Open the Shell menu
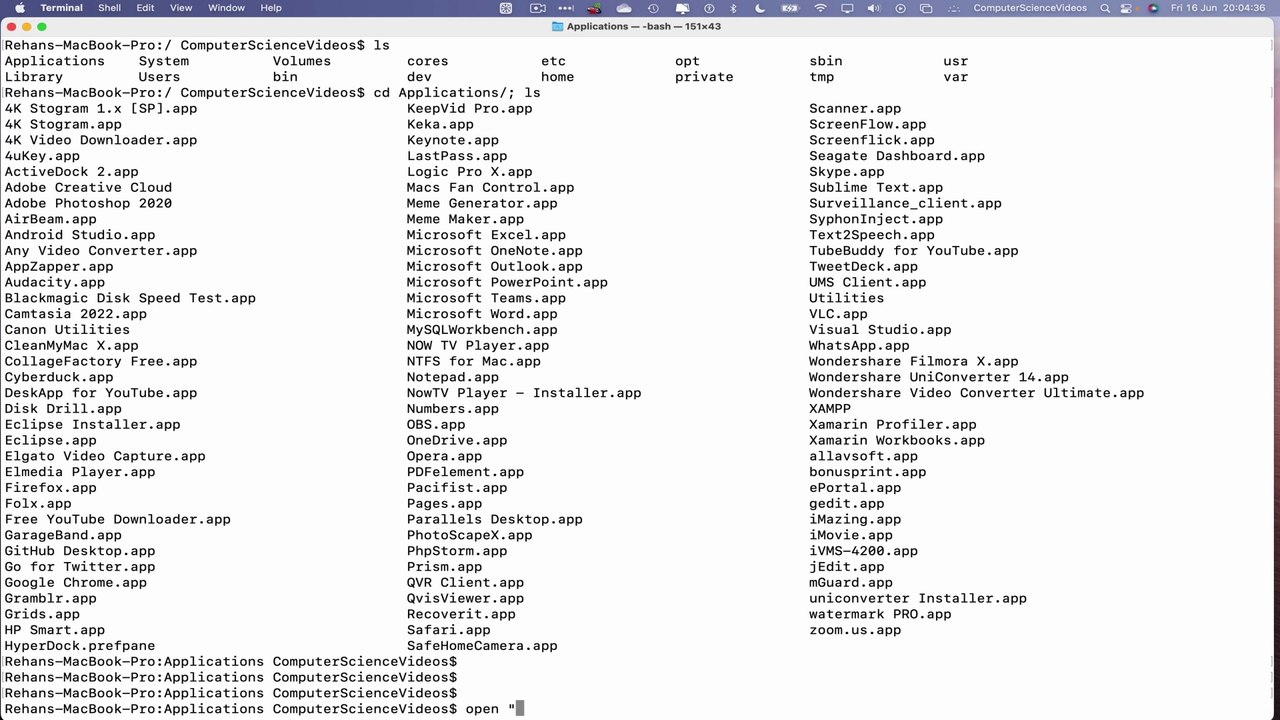 tap(109, 8)
